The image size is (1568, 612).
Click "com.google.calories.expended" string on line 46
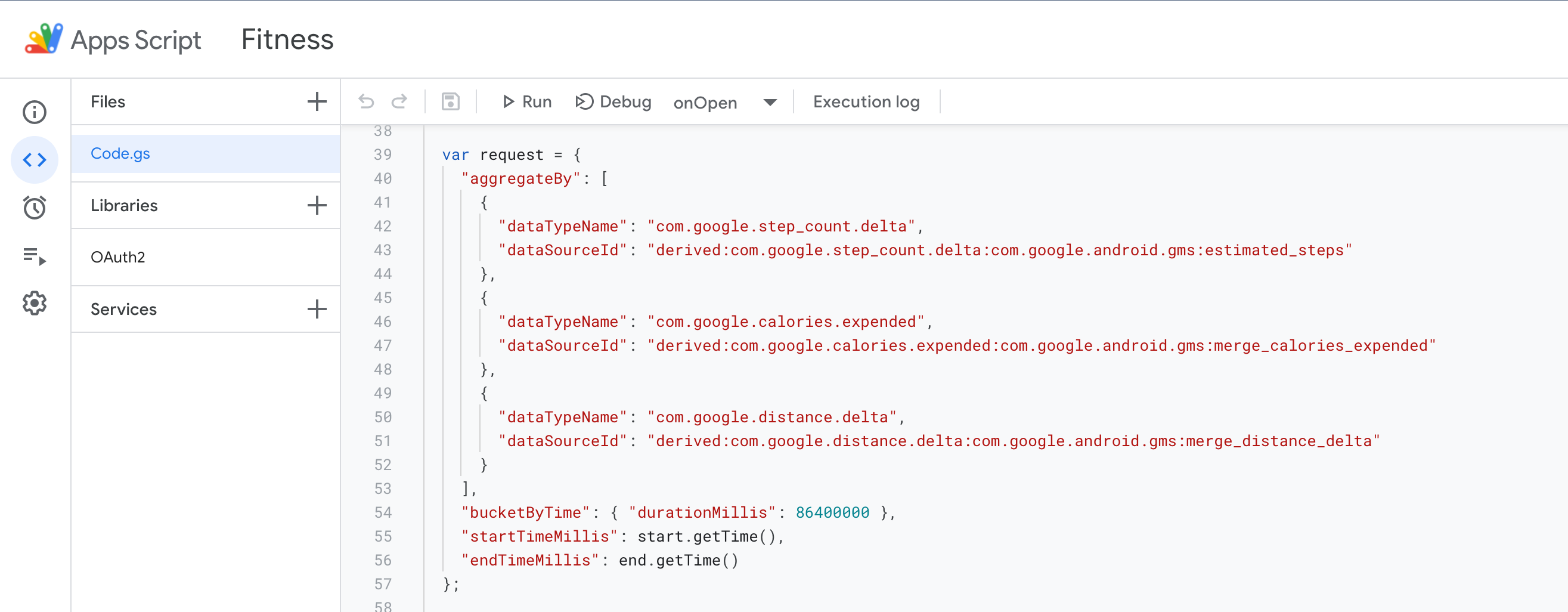pos(786,322)
